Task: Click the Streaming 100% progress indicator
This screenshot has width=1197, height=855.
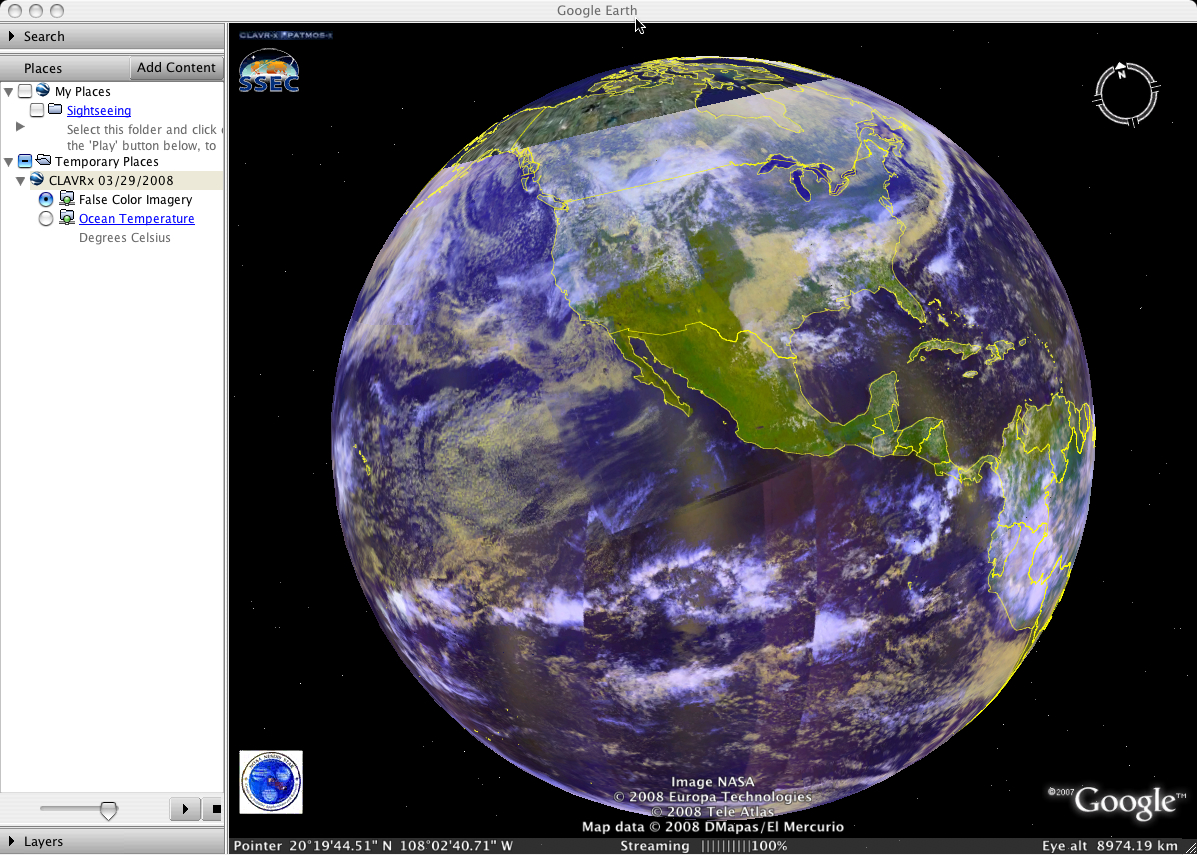Action: click(x=704, y=846)
